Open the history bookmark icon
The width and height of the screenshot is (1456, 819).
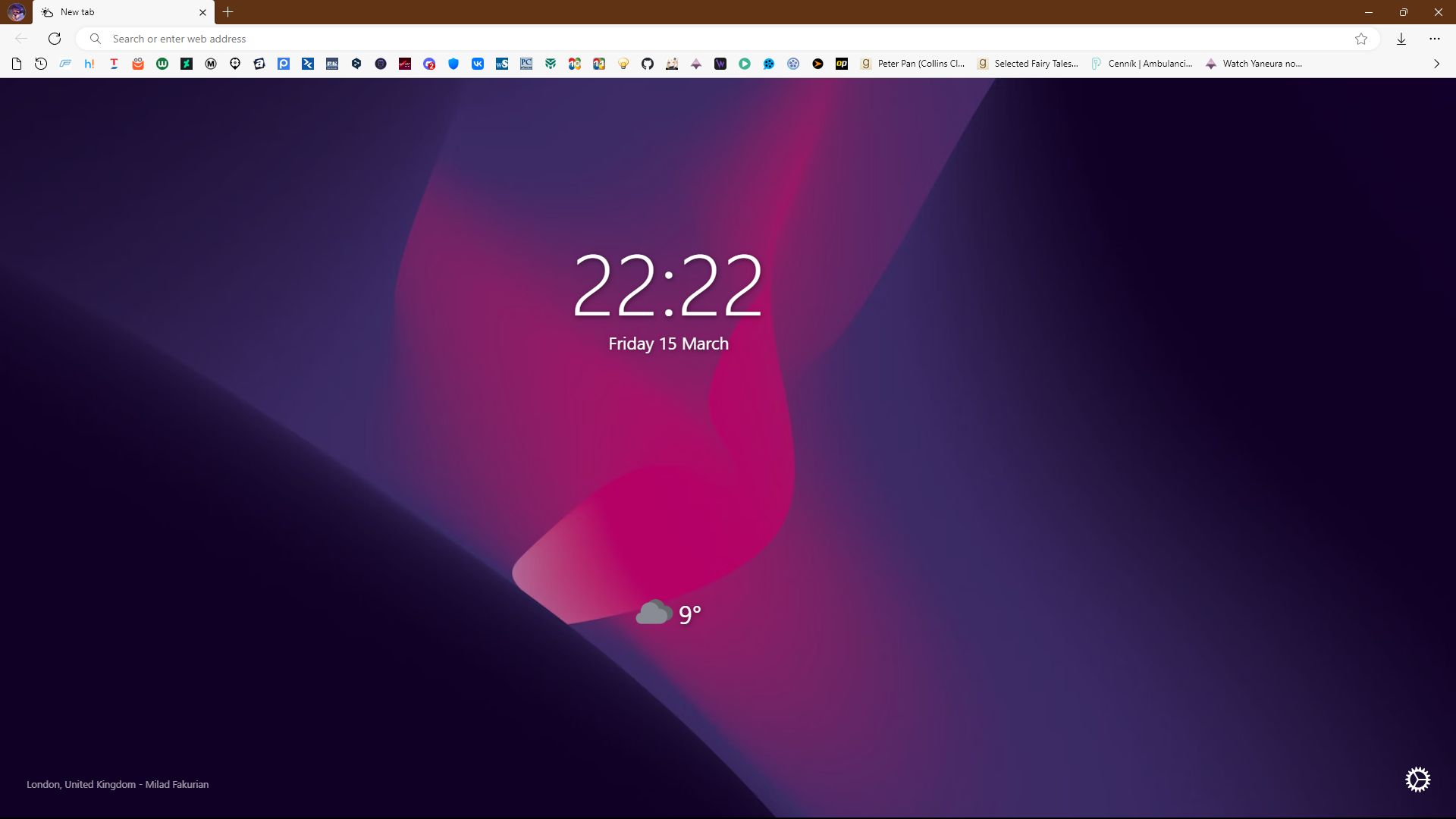[x=41, y=64]
